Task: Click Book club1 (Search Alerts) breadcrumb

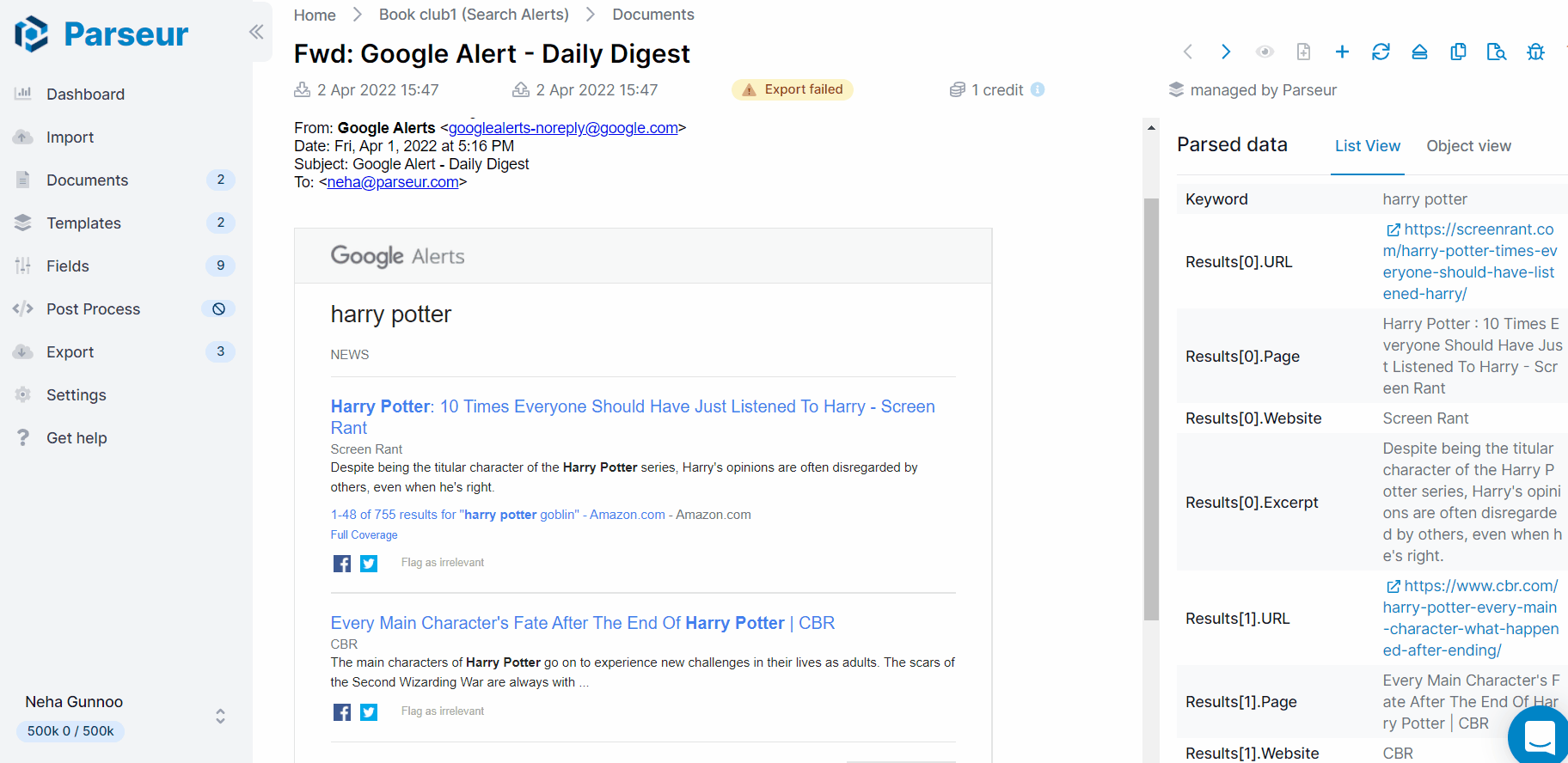Action: (474, 15)
